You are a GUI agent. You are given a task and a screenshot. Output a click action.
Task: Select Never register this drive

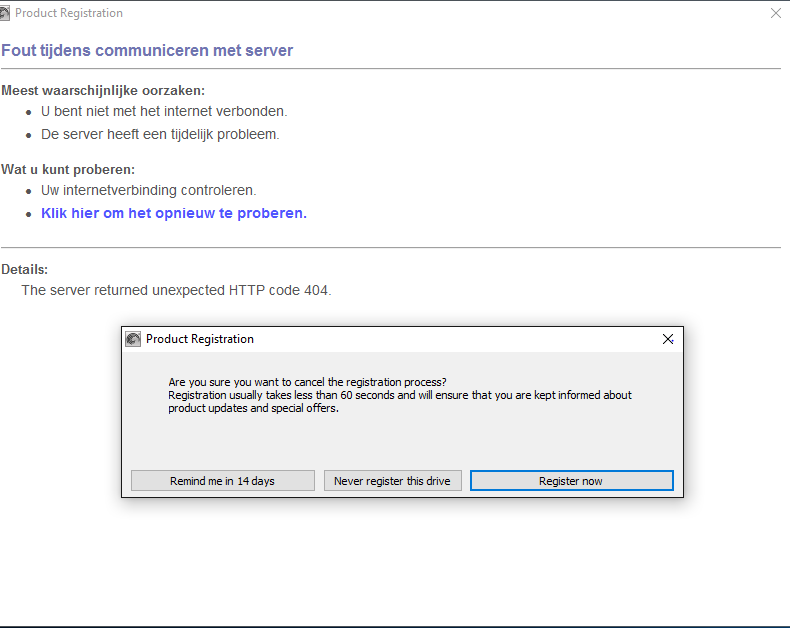(x=392, y=481)
